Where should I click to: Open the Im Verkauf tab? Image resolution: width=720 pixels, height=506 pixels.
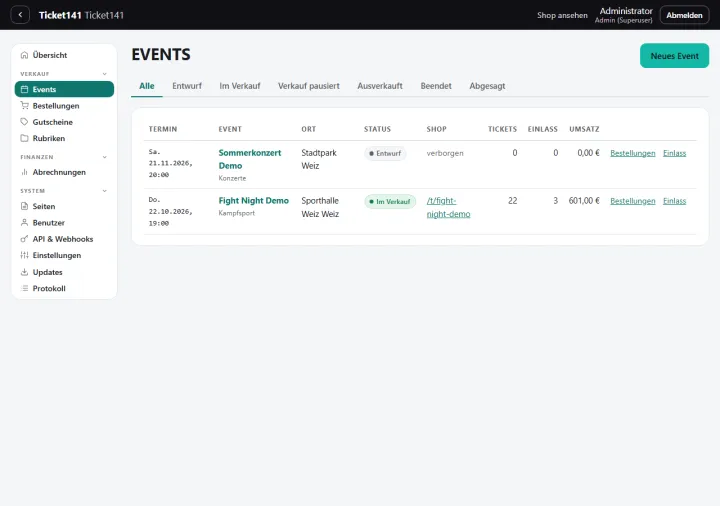pos(240,86)
